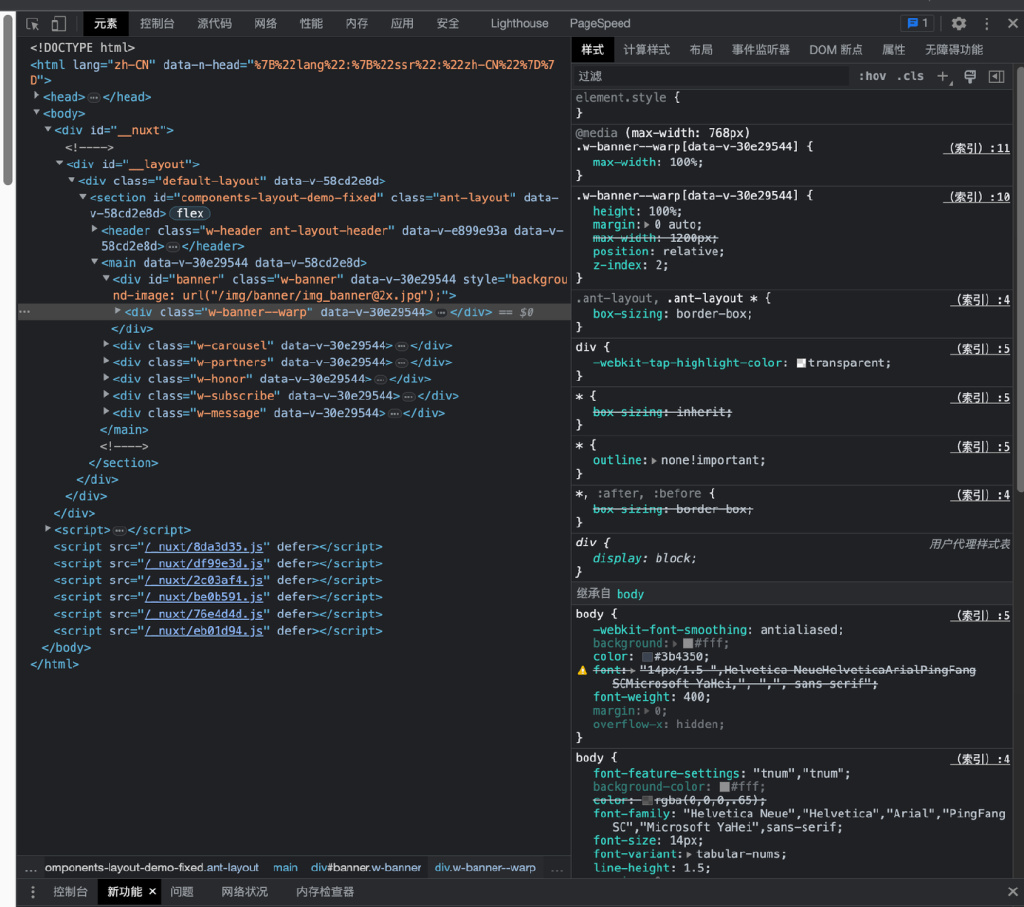Toggle the computed styles sidebar pane icon
This screenshot has height=907, width=1024.
[x=996, y=76]
